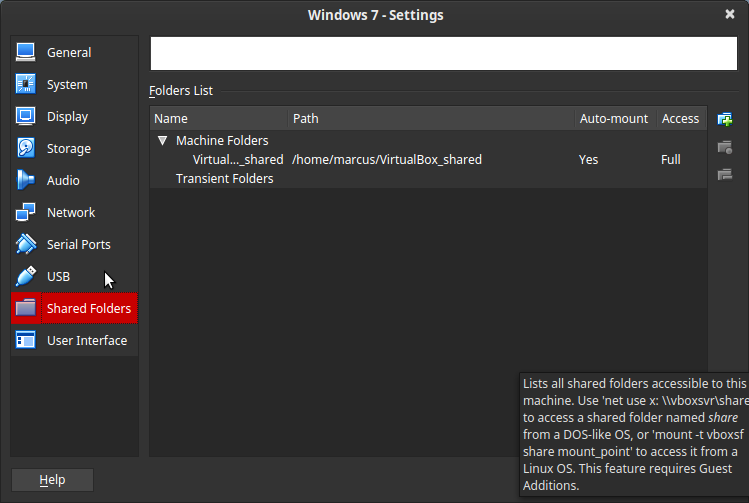Open General settings category
Image resolution: width=749 pixels, height=503 pixels.
pyautogui.click(x=68, y=52)
